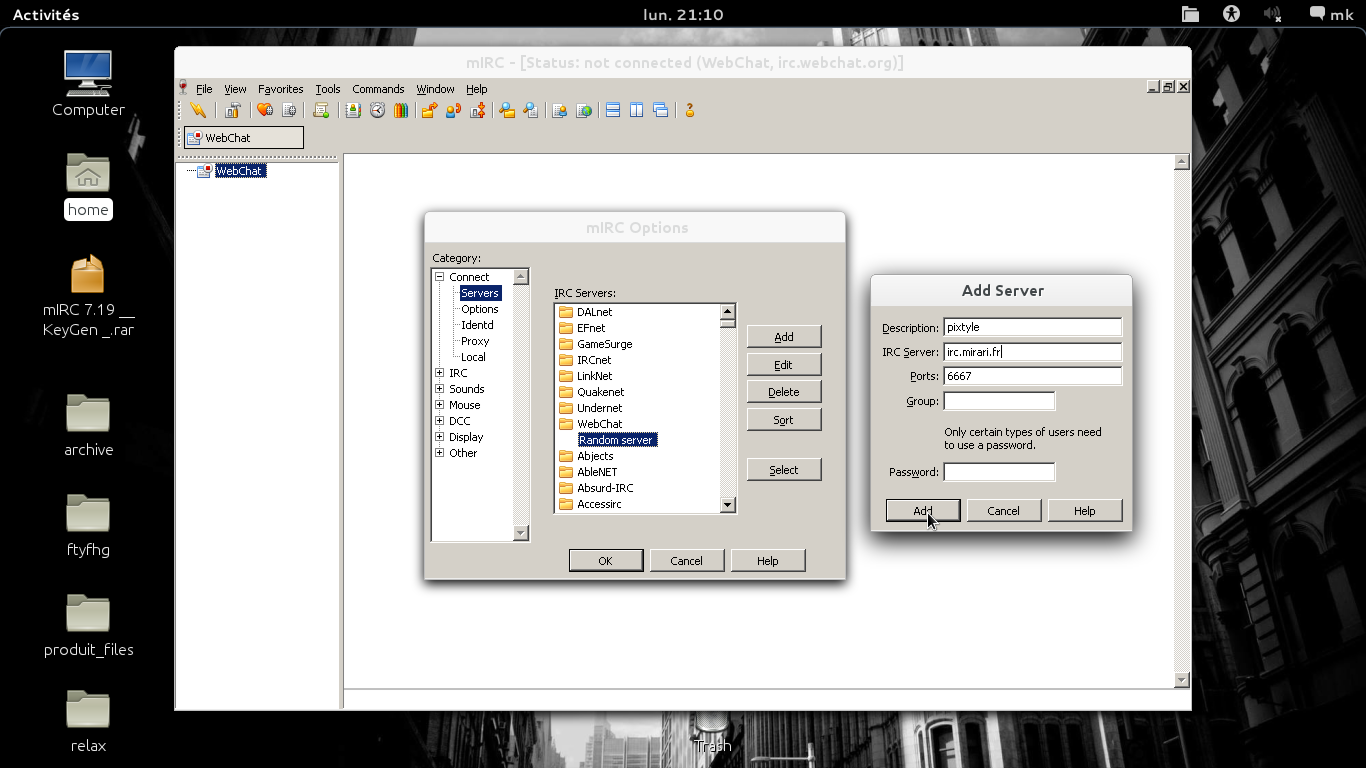The image size is (1366, 768).
Task: Select the Identd item under Connect
Action: click(x=477, y=325)
